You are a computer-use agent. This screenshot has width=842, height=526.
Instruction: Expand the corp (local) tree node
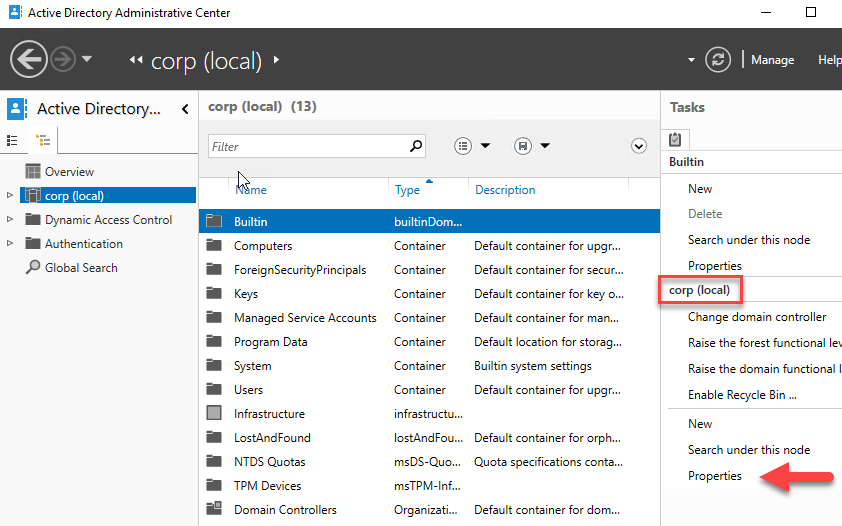coord(10,196)
